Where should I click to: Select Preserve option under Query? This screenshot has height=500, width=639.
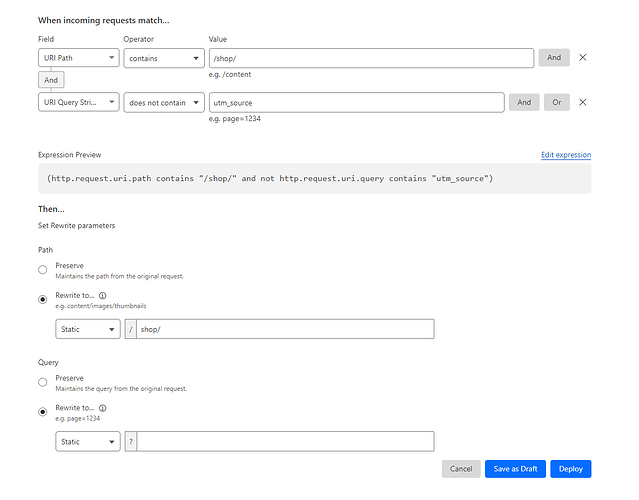[x=42, y=382]
